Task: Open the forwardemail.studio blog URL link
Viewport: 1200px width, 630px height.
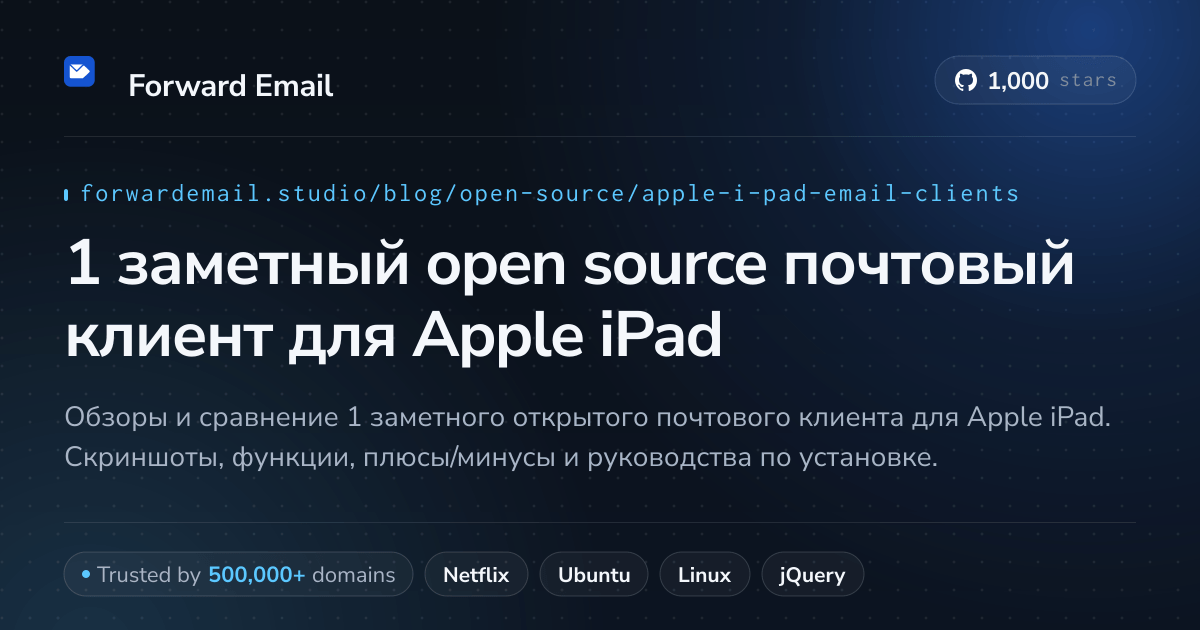Action: pyautogui.click(x=549, y=193)
